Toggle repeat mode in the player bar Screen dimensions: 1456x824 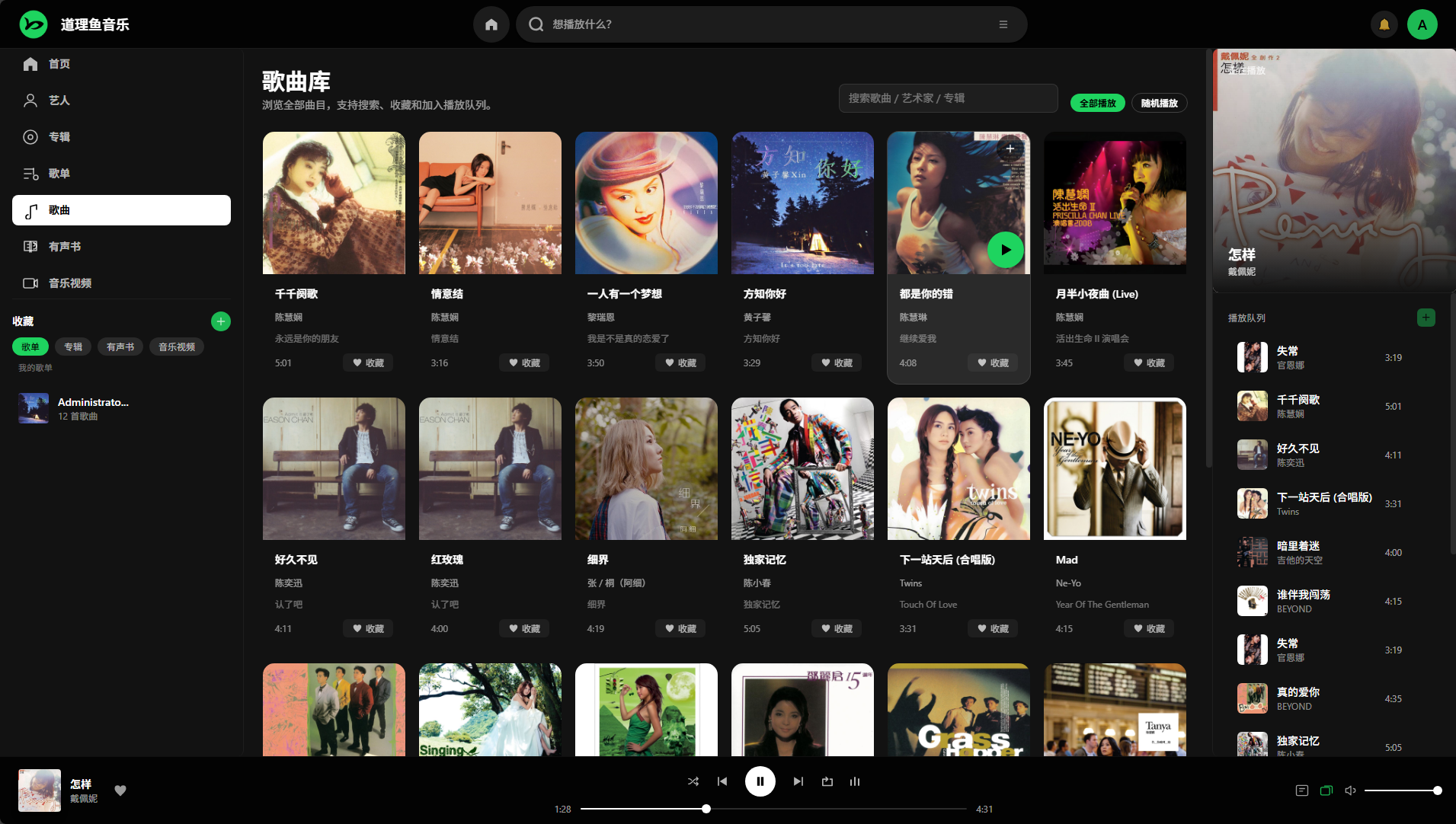point(827,781)
